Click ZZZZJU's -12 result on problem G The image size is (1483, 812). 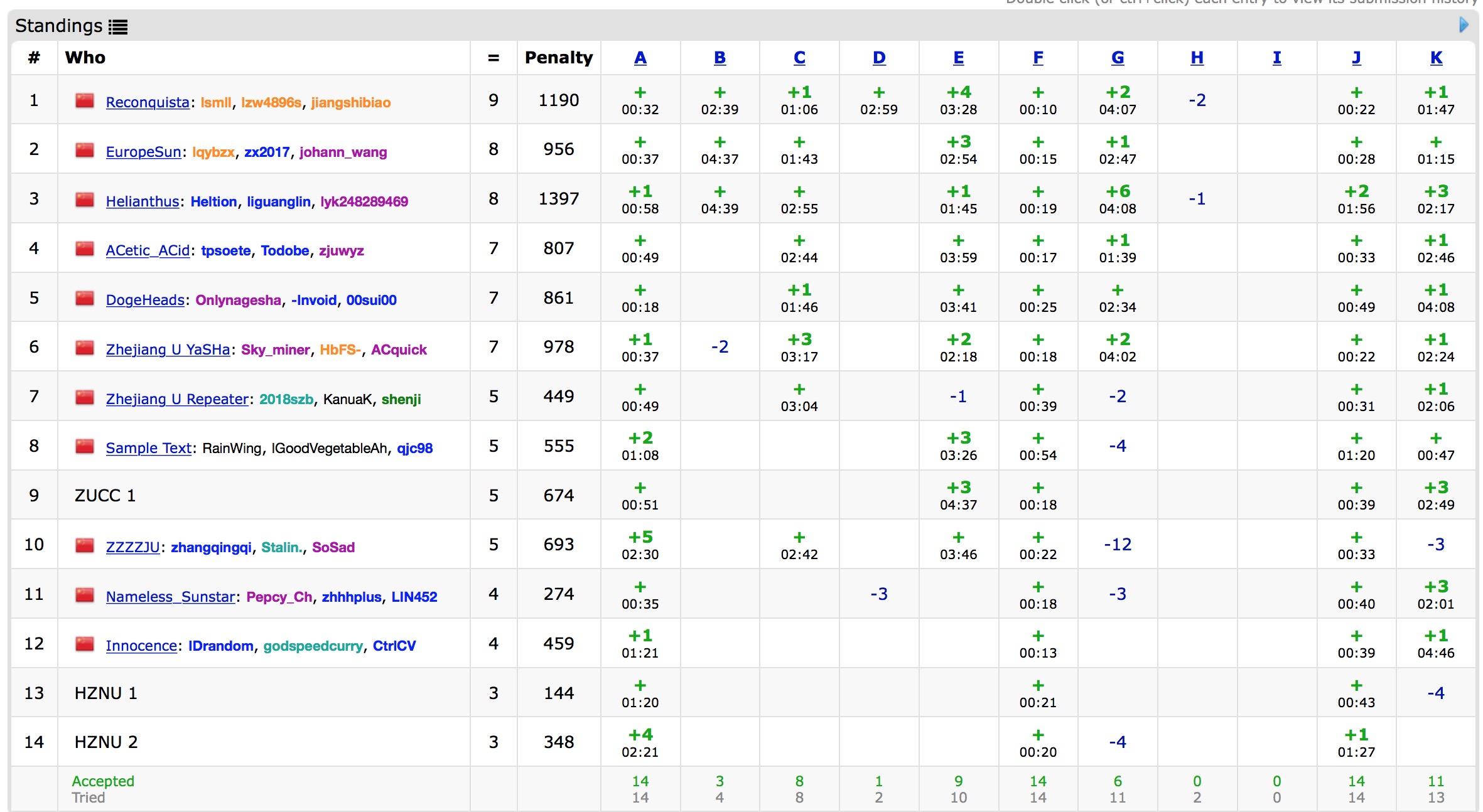click(1118, 545)
